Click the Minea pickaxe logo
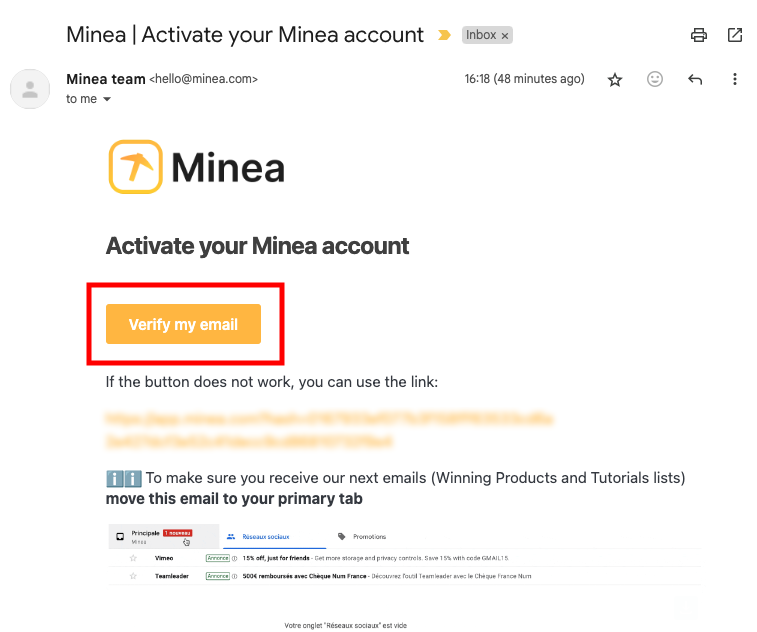The height and width of the screenshot is (632, 757). pyautogui.click(x=135, y=167)
